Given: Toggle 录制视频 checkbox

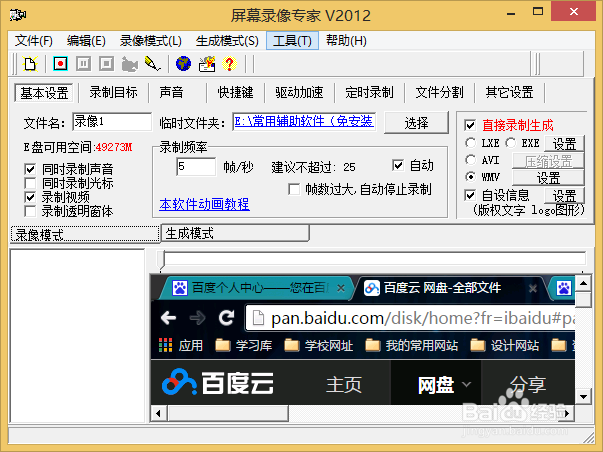Looking at the screenshot, I should tap(30, 197).
